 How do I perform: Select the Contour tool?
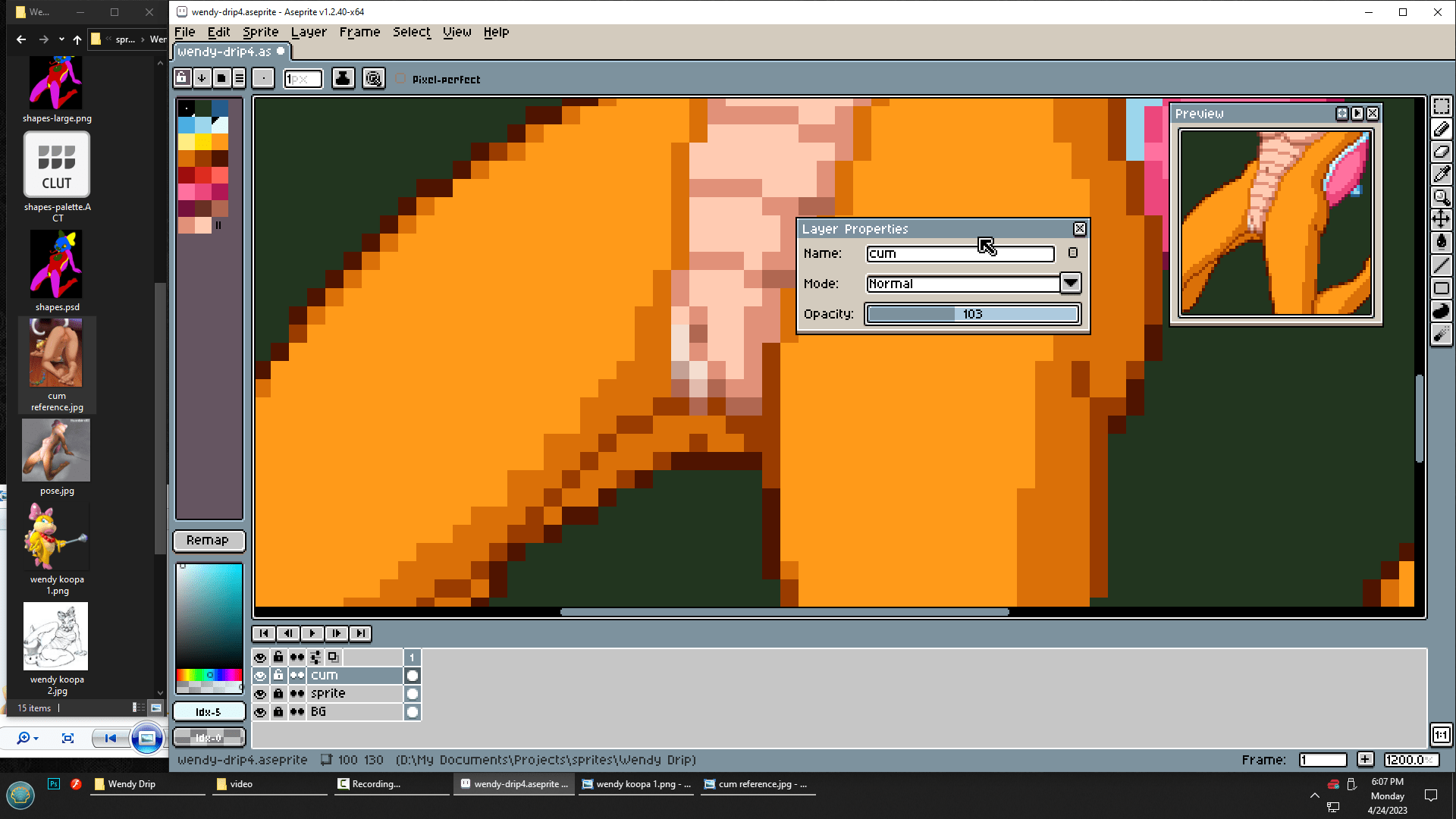coord(1441,311)
